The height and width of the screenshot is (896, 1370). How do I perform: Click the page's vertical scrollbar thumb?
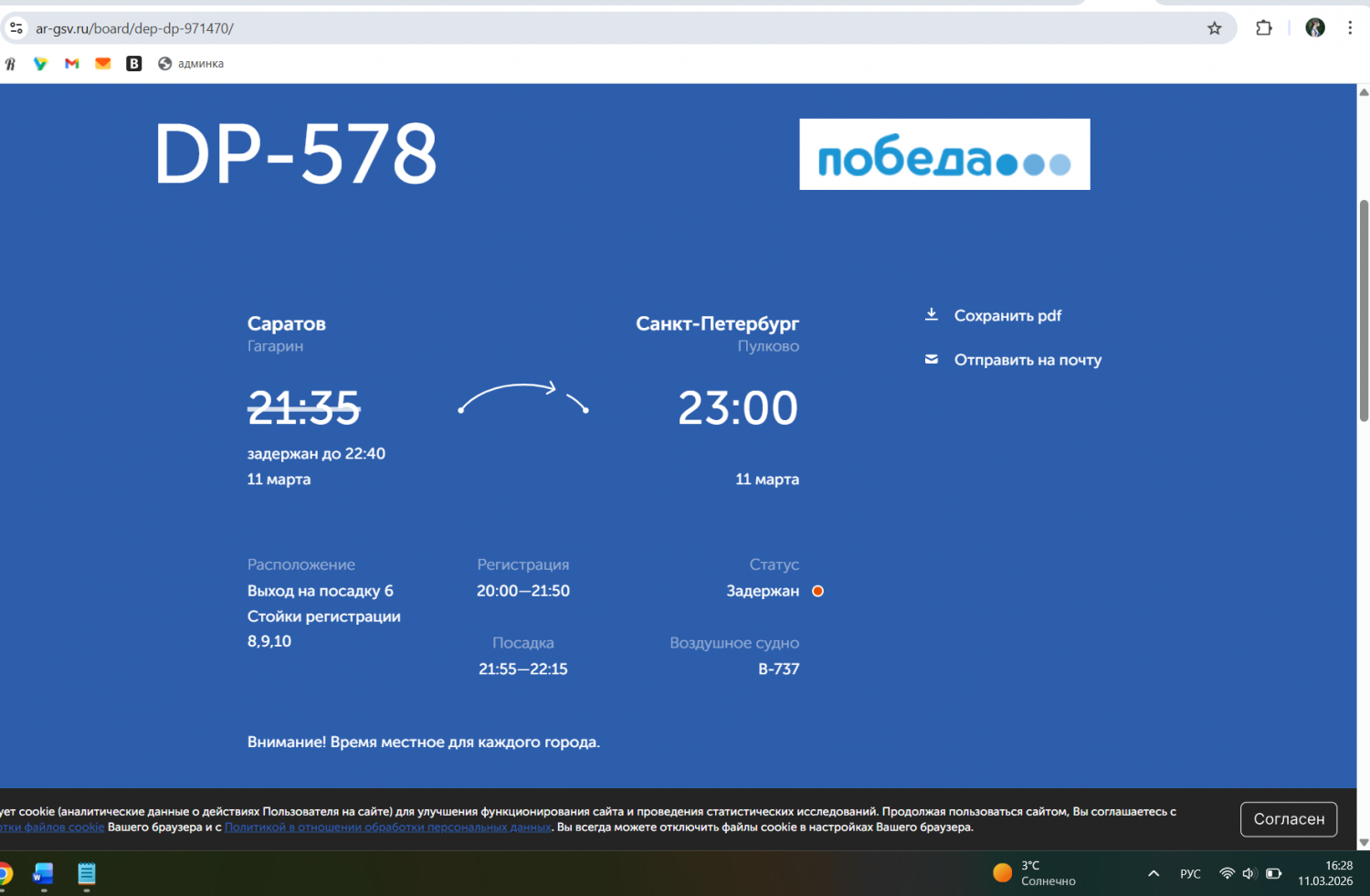(1364, 311)
